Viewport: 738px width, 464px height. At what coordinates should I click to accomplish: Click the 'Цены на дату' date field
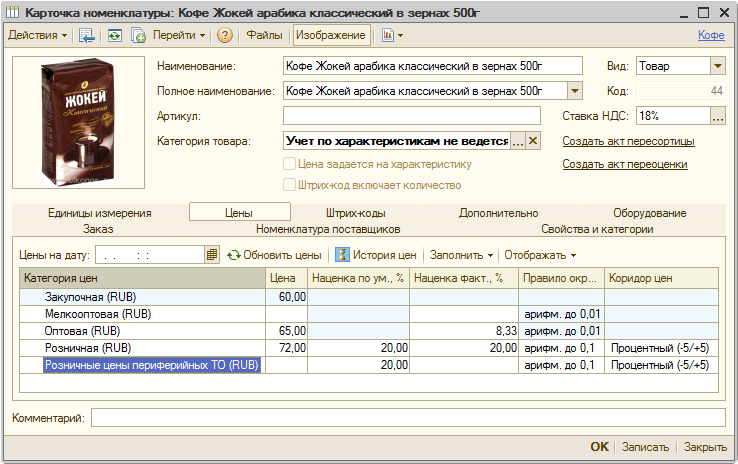click(150, 255)
